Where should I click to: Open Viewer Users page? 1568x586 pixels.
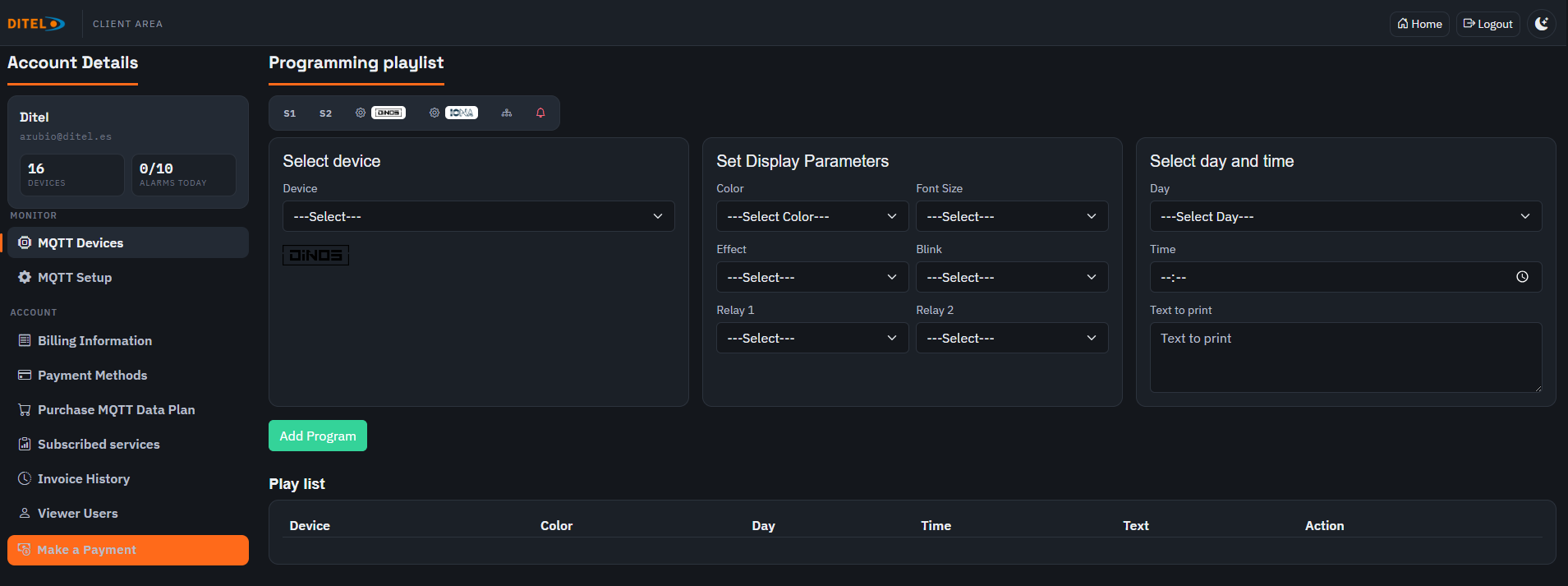128,513
